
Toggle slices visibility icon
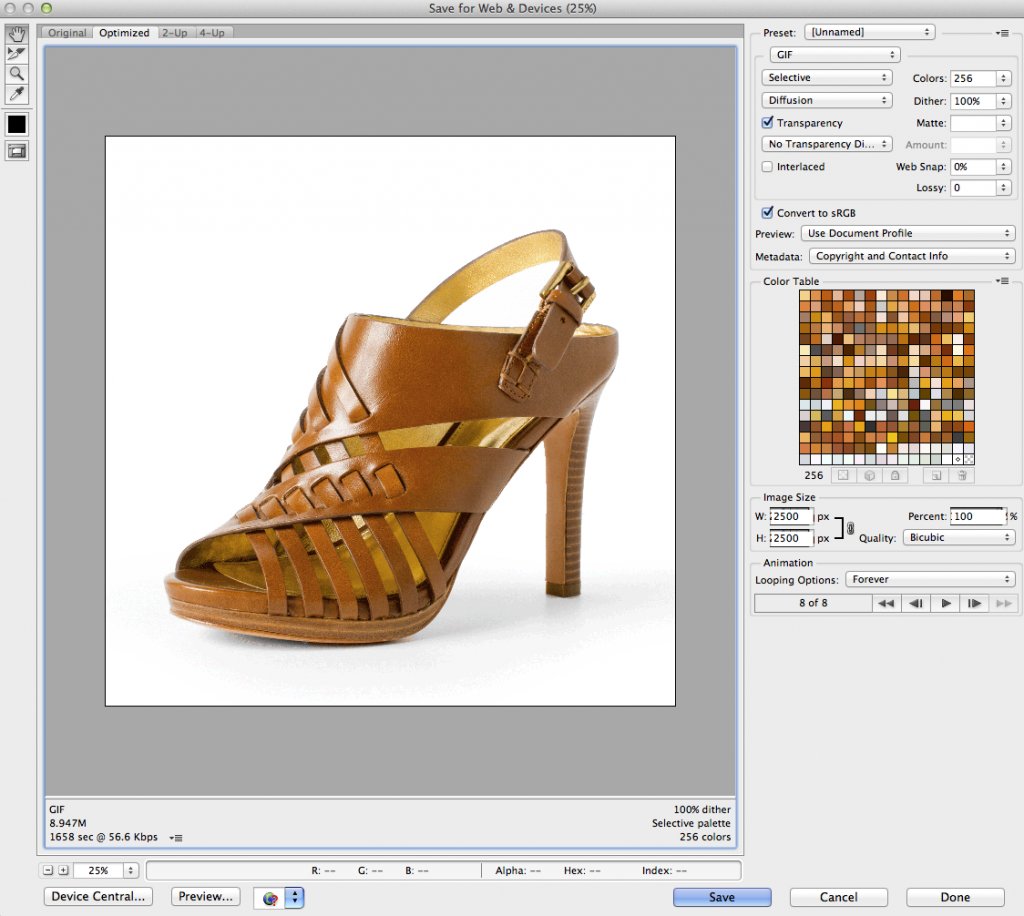tap(17, 151)
